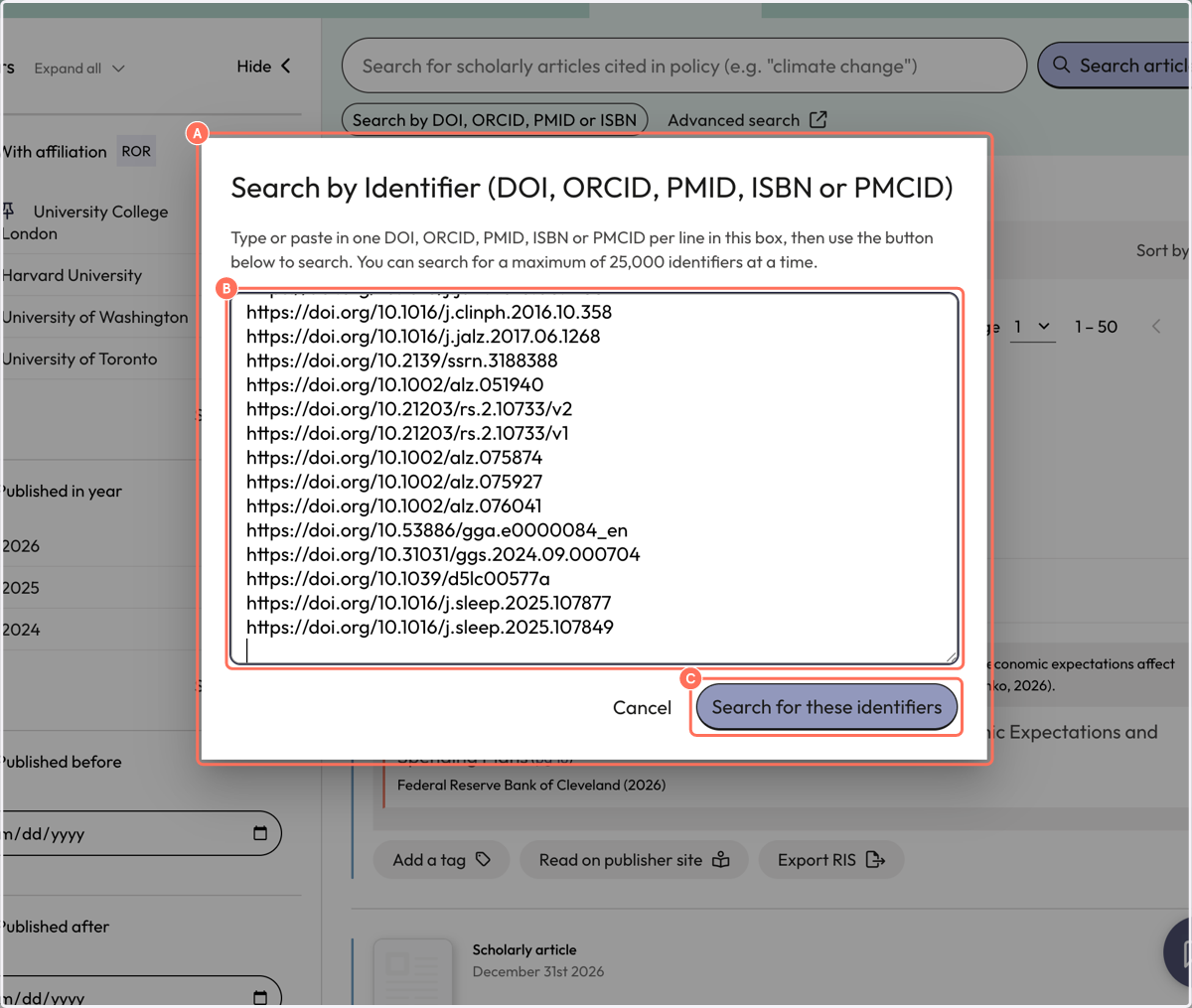Click the DOI line 10.1002/alz.051940
This screenshot has height=1008, width=1192.
pos(395,384)
